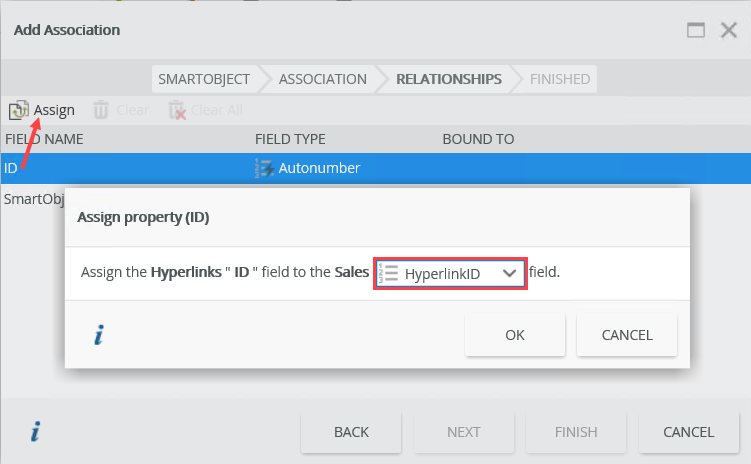Click the Clear All icon
The height and width of the screenshot is (464, 751).
(177, 110)
